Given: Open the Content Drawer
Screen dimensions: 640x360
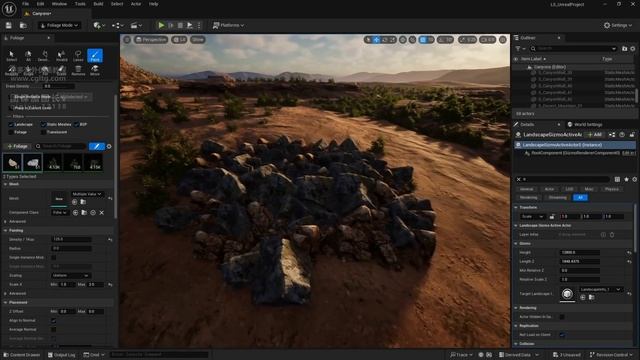Looking at the screenshot, I should 22,355.
